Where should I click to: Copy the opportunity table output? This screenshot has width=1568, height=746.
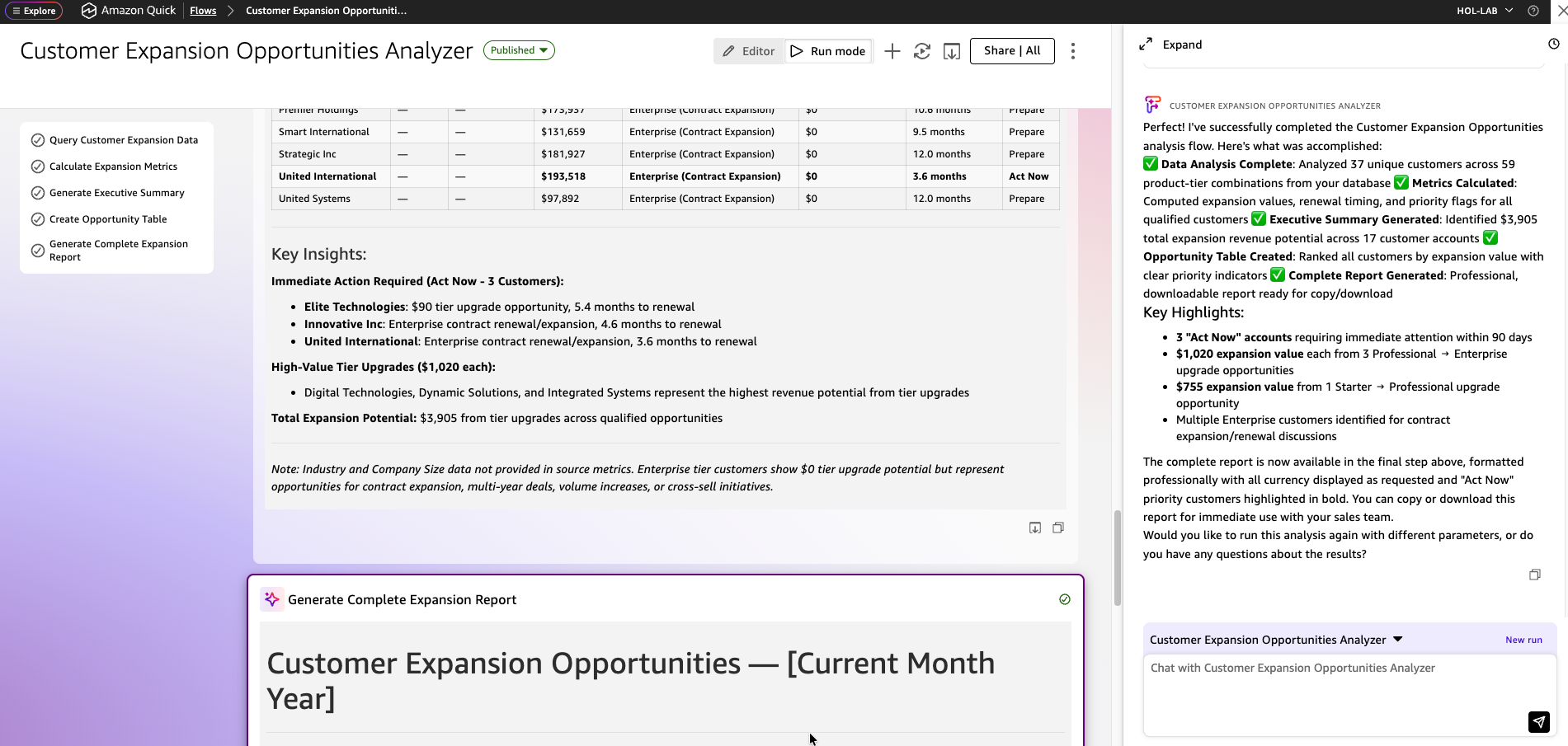coord(1058,528)
